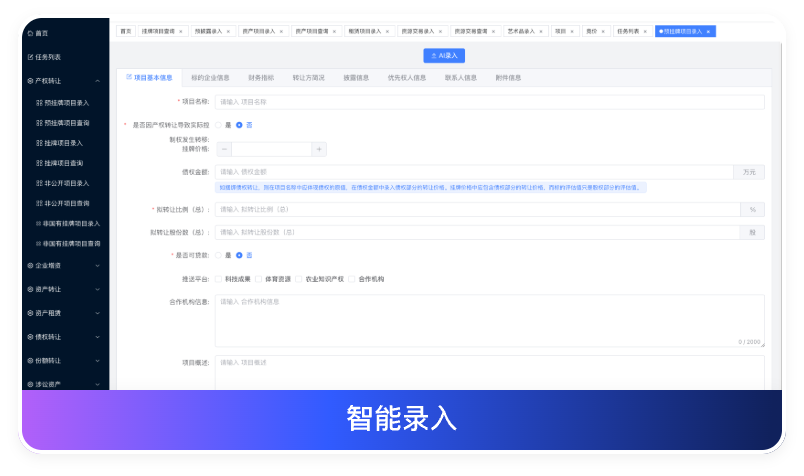
Task: Click the 资产租赁 sidebar menu icon
Action: 31,313
